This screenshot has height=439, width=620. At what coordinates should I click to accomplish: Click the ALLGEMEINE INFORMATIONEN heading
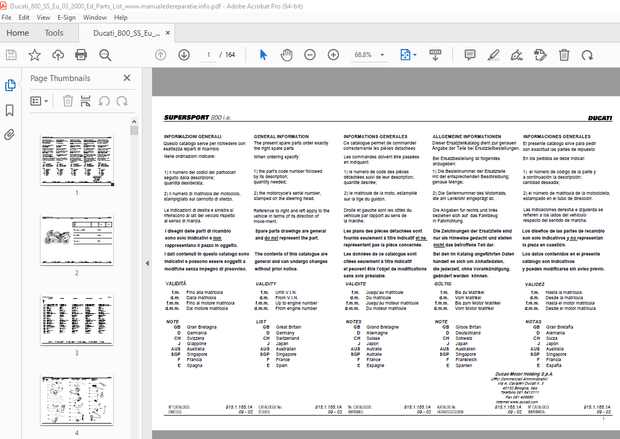467,136
